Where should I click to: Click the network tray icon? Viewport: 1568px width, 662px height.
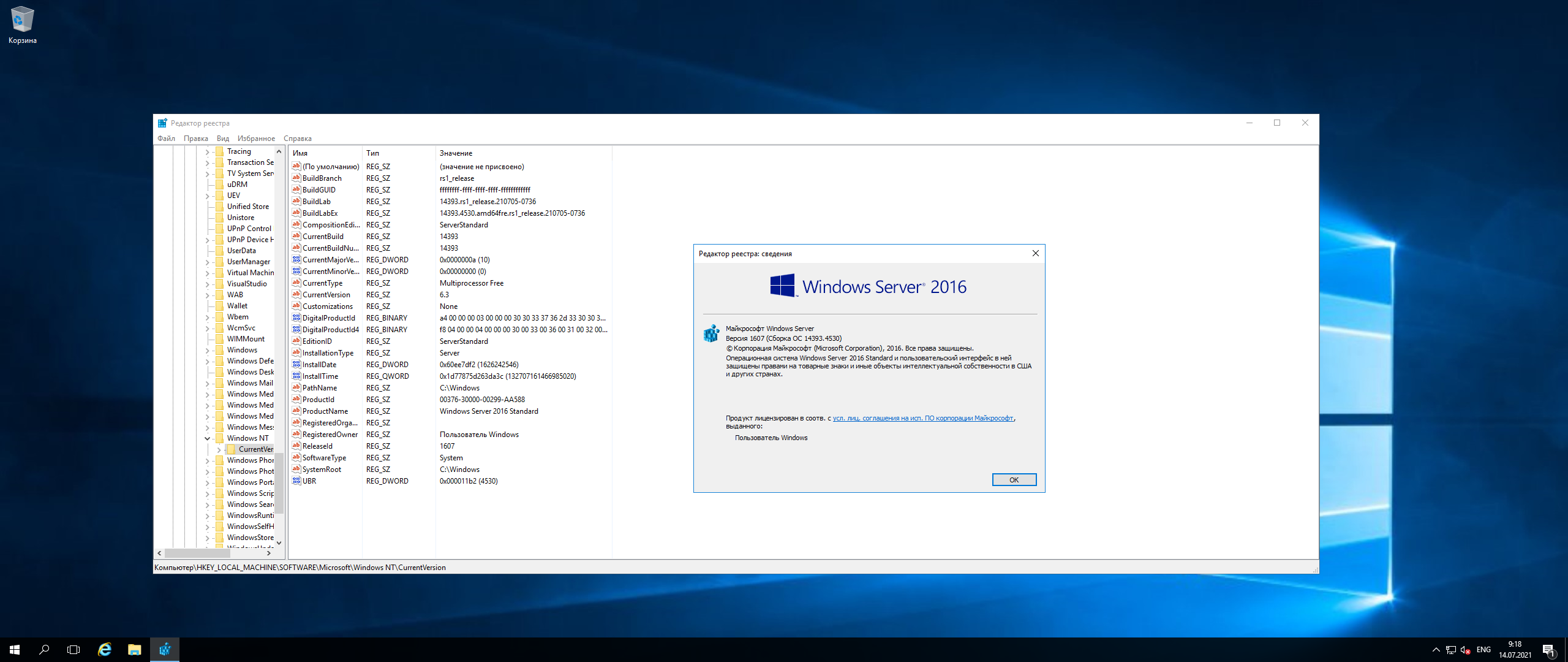coord(1450,650)
